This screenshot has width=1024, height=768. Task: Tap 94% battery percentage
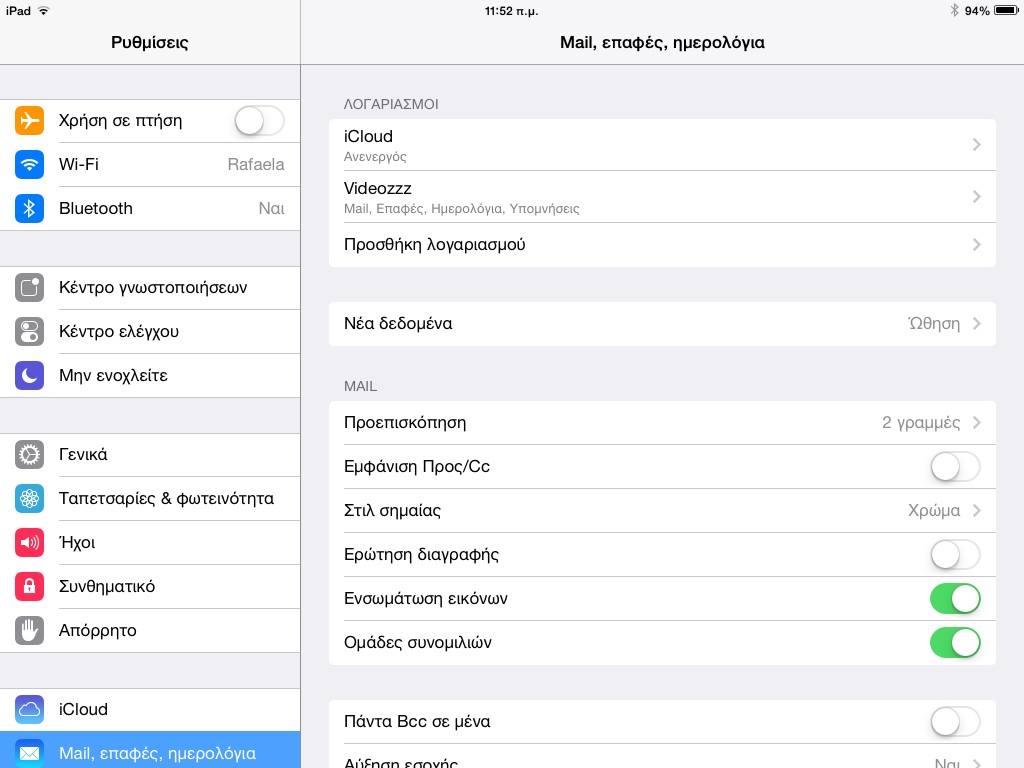pyautogui.click(x=977, y=11)
